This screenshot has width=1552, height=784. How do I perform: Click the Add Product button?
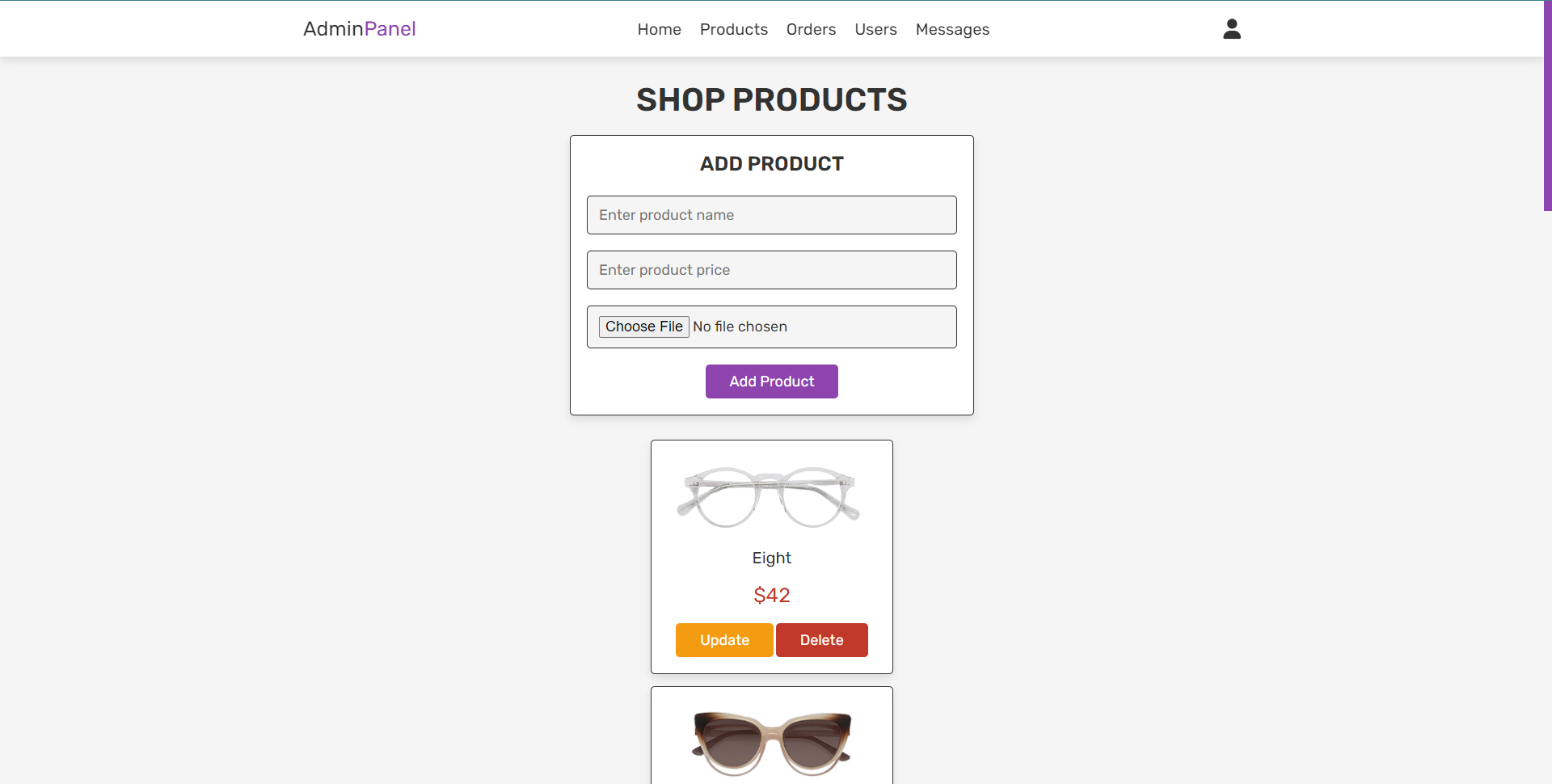[x=771, y=381]
